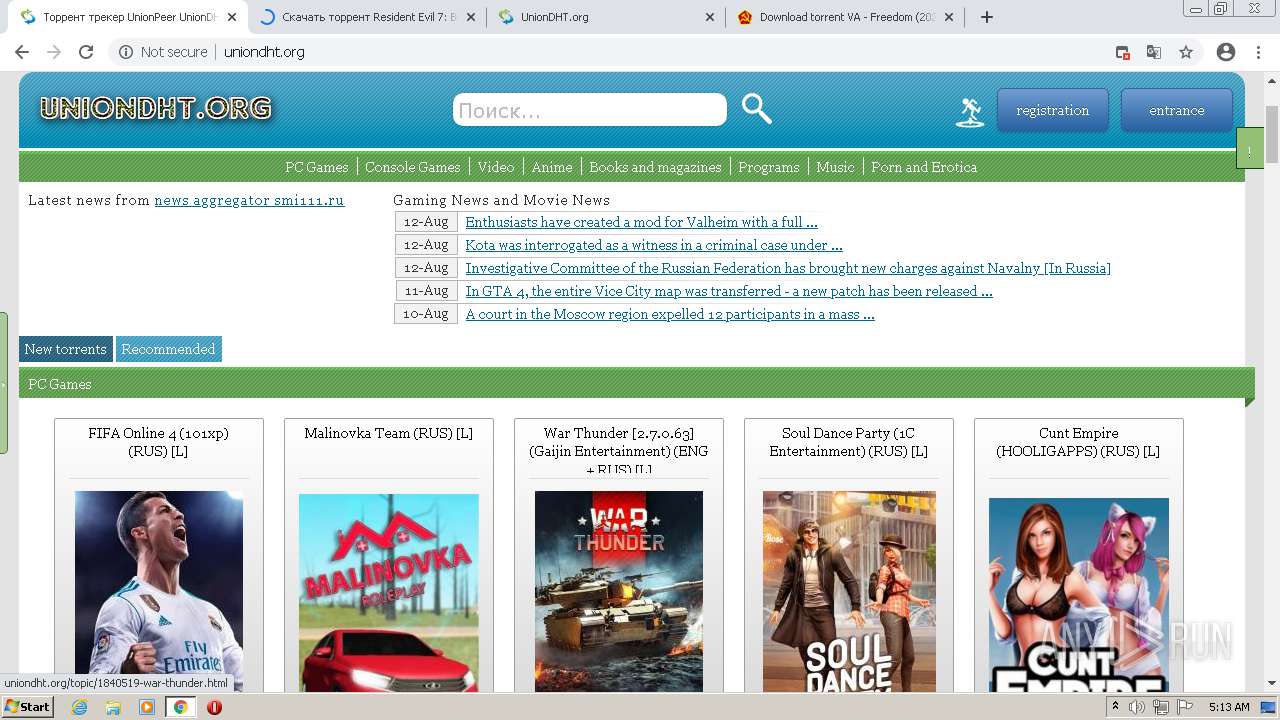
Task: Click the Soul Dance cover image
Action: click(849, 591)
